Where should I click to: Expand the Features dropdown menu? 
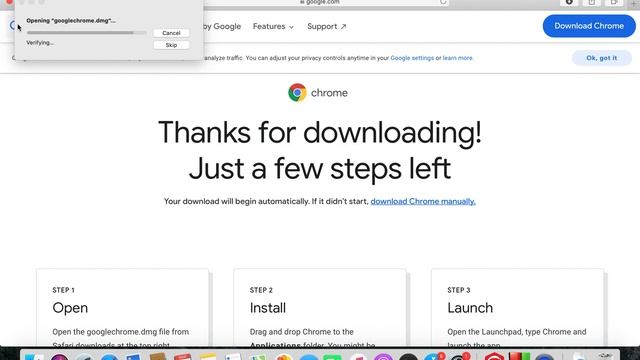[273, 27]
